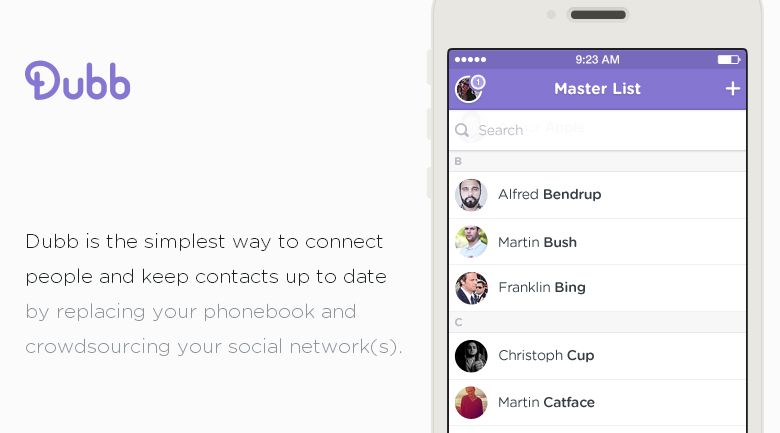Image resolution: width=780 pixels, height=433 pixels.
Task: Click the notification badge showing 1
Action: 478,82
